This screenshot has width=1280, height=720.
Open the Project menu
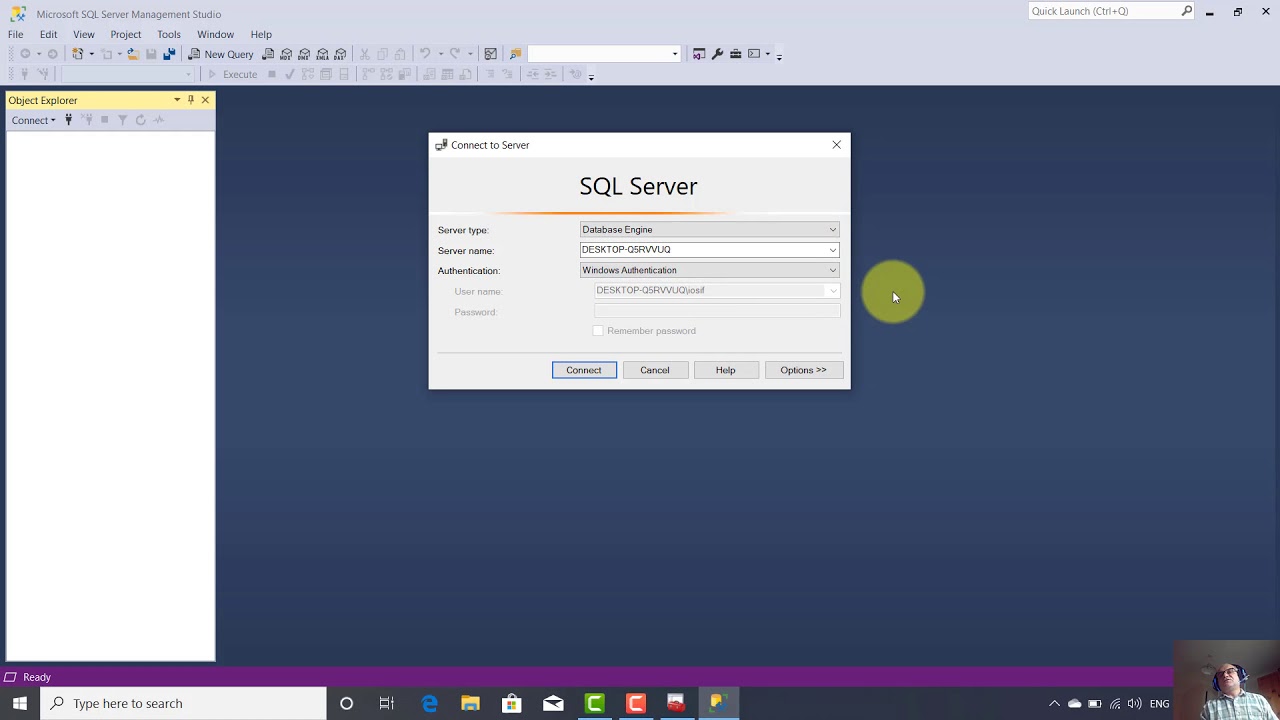click(126, 34)
